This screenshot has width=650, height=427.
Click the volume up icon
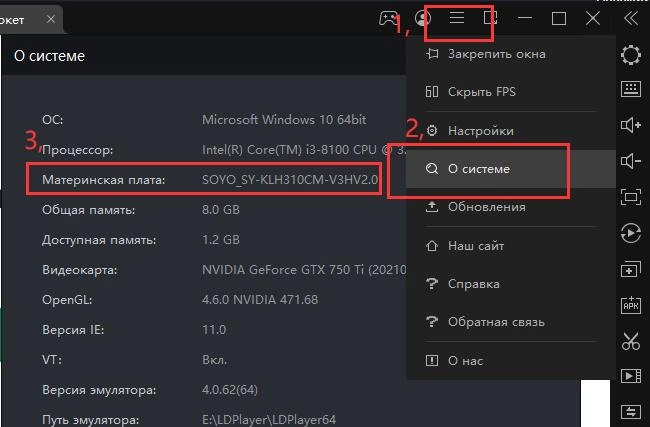coord(630,125)
